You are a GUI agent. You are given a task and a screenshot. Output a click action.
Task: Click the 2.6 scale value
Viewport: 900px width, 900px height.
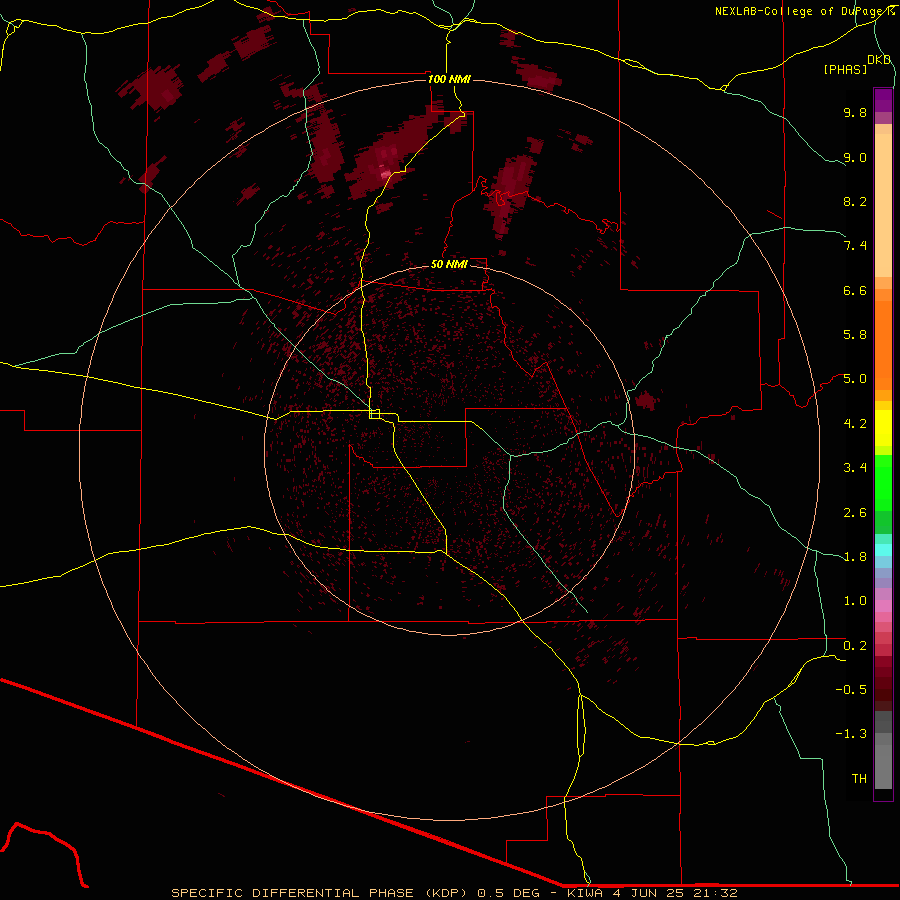pyautogui.click(x=855, y=512)
